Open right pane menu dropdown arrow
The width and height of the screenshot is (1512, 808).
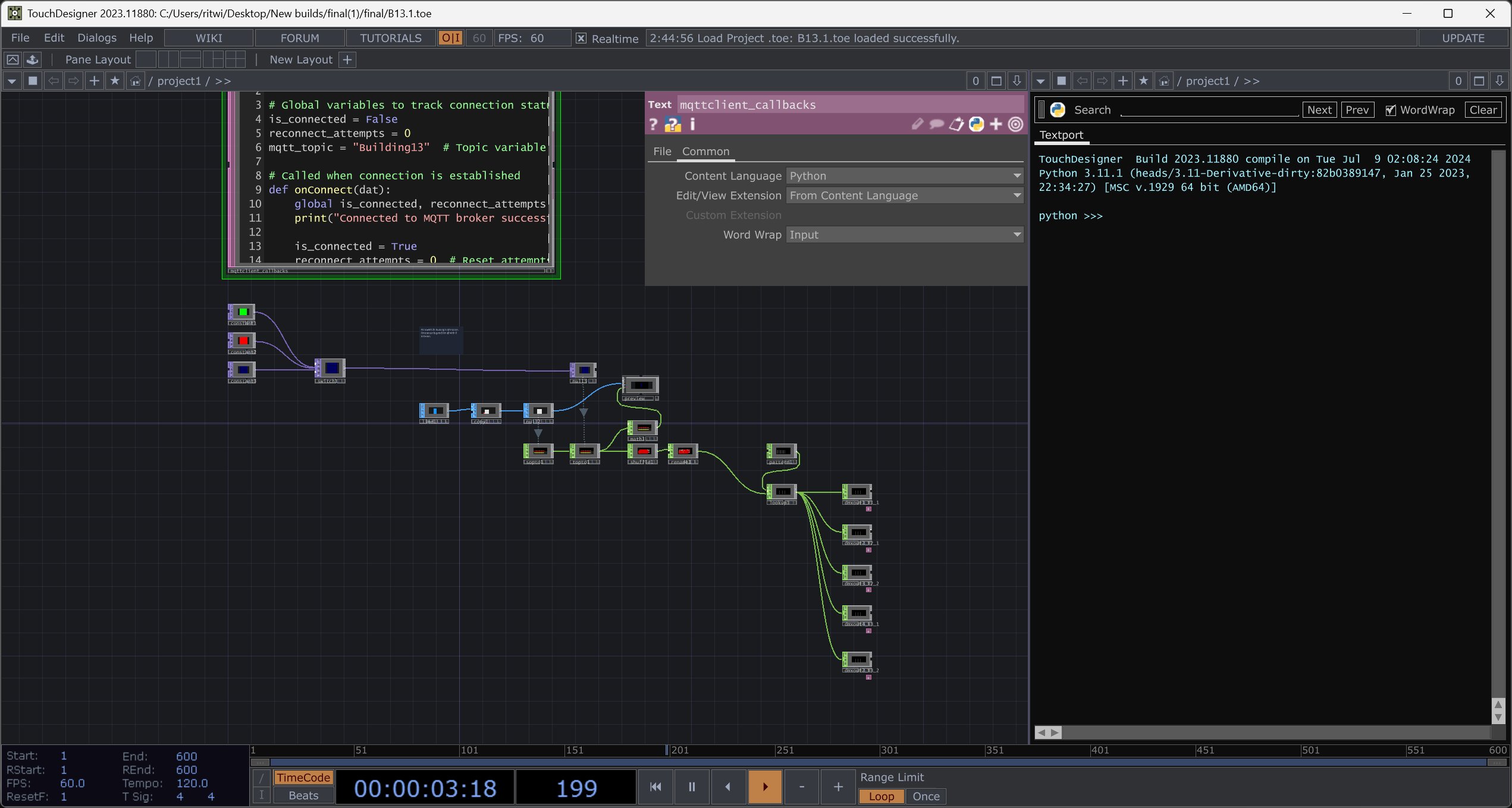(x=1040, y=81)
